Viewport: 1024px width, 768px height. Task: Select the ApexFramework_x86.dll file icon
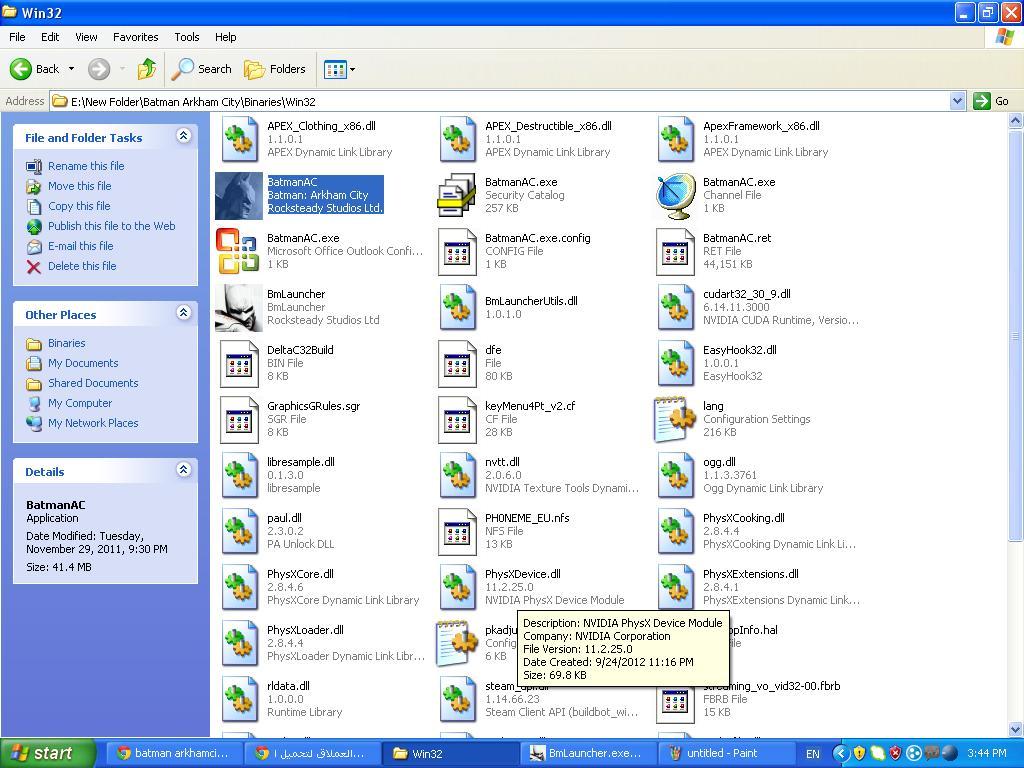click(675, 139)
